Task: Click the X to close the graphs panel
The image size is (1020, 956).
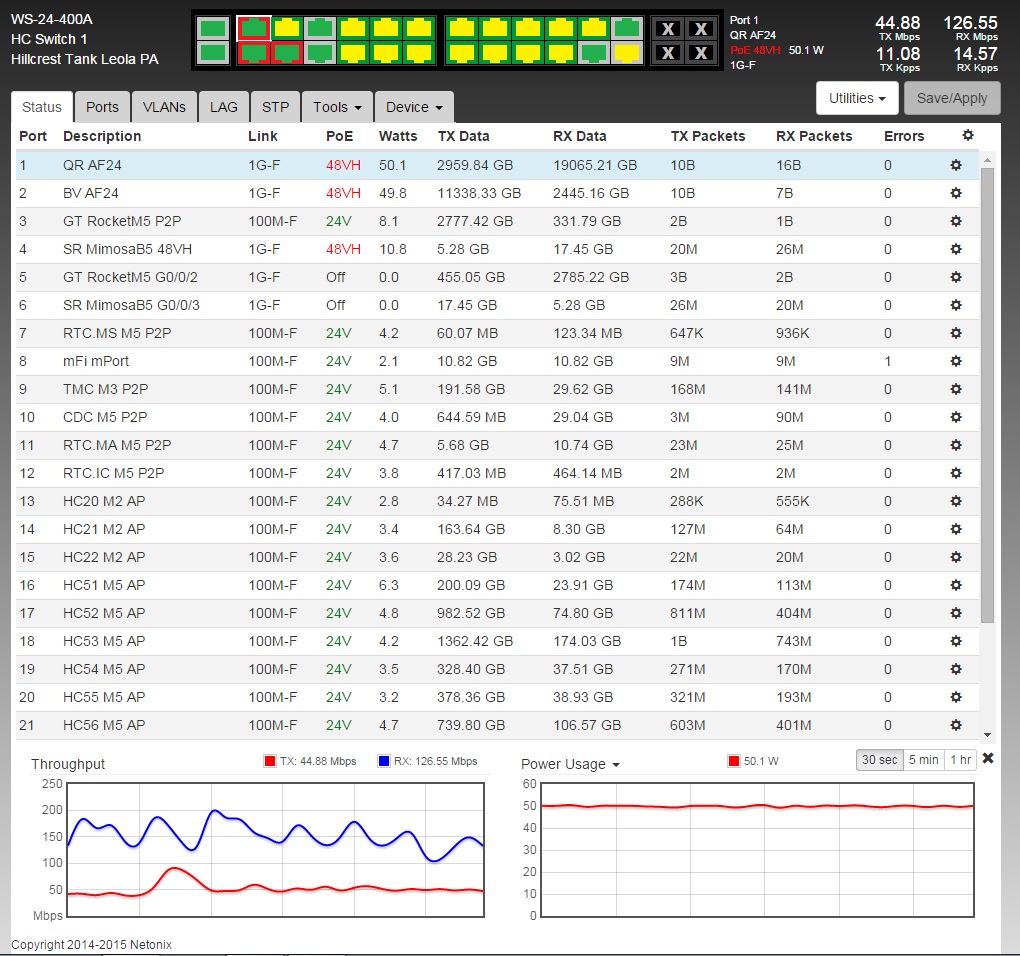Action: point(988,758)
